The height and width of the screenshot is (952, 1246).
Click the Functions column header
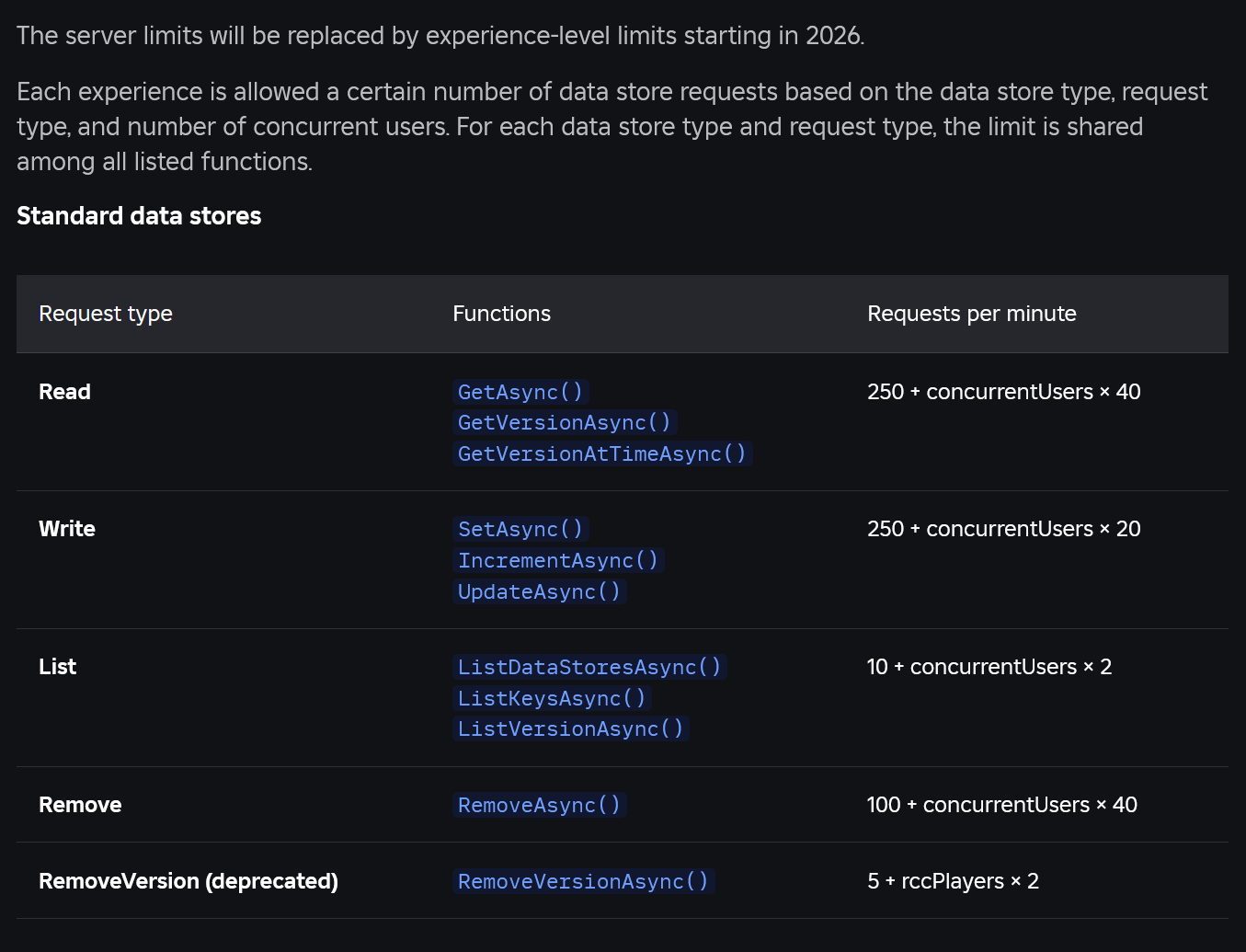click(x=501, y=314)
